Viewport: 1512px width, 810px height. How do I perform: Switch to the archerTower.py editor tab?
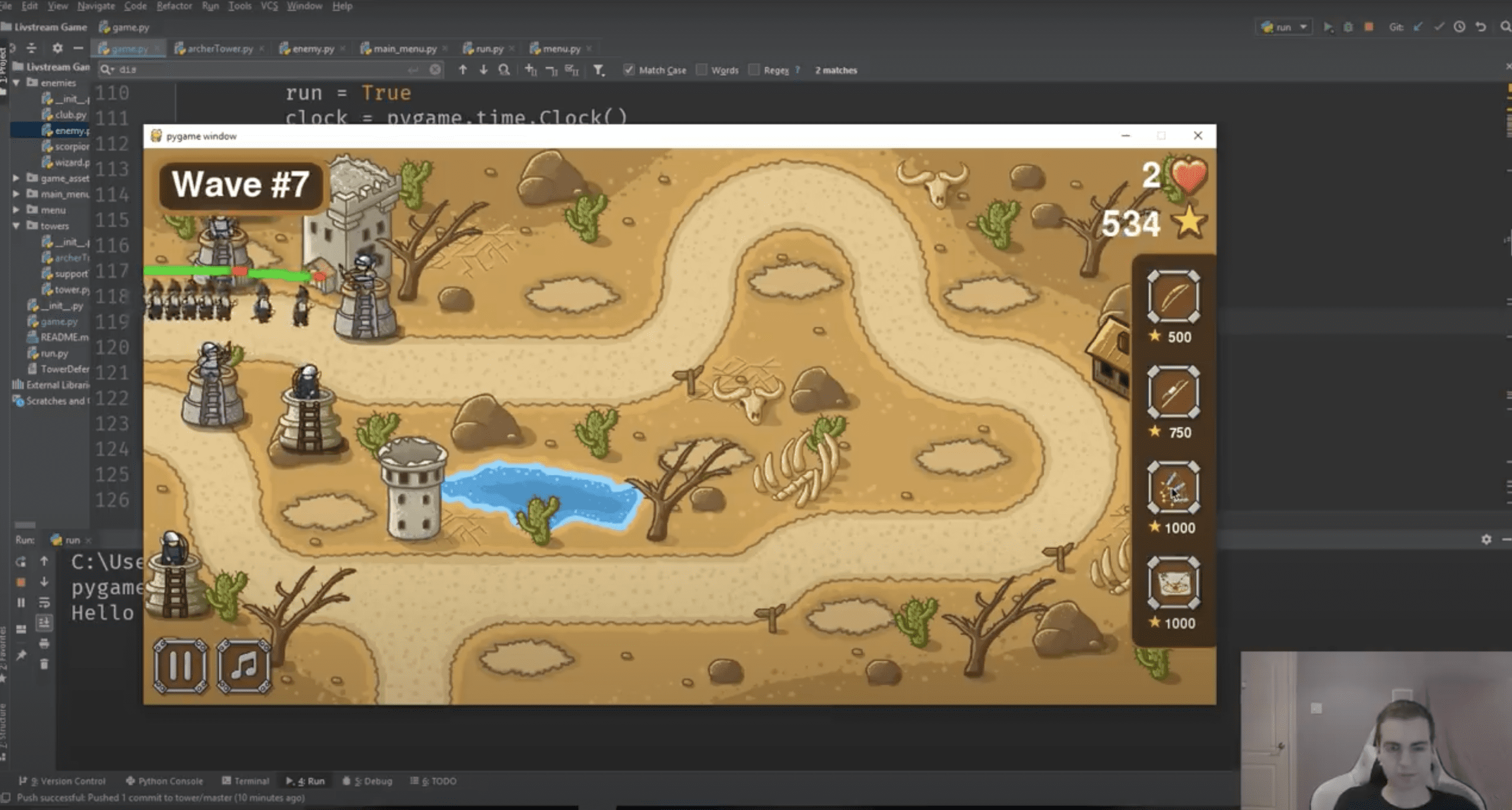coord(219,48)
